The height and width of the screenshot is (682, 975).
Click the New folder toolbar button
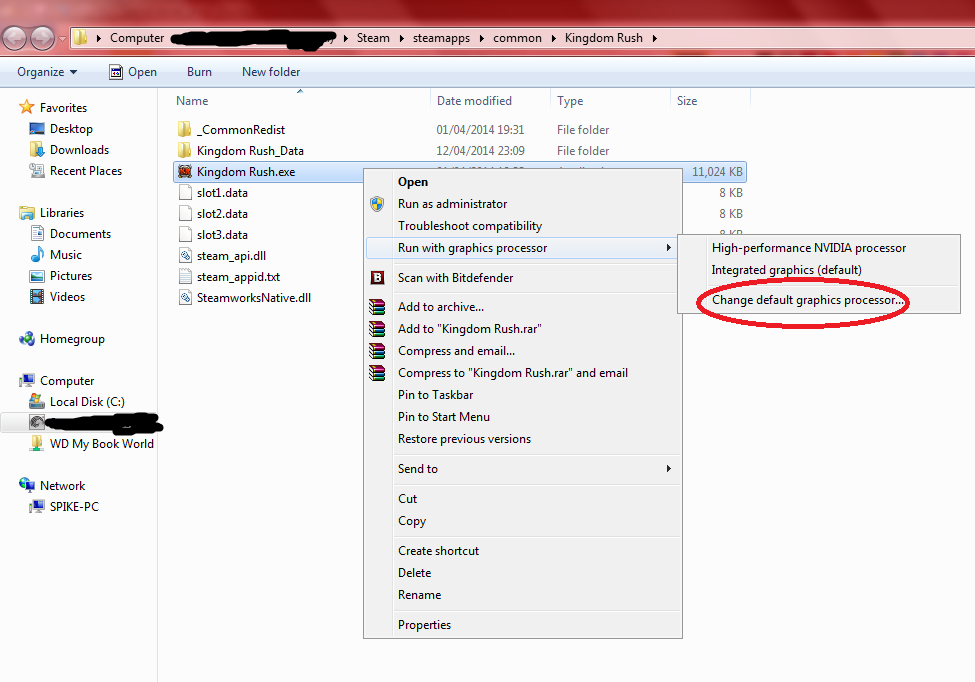click(x=271, y=72)
